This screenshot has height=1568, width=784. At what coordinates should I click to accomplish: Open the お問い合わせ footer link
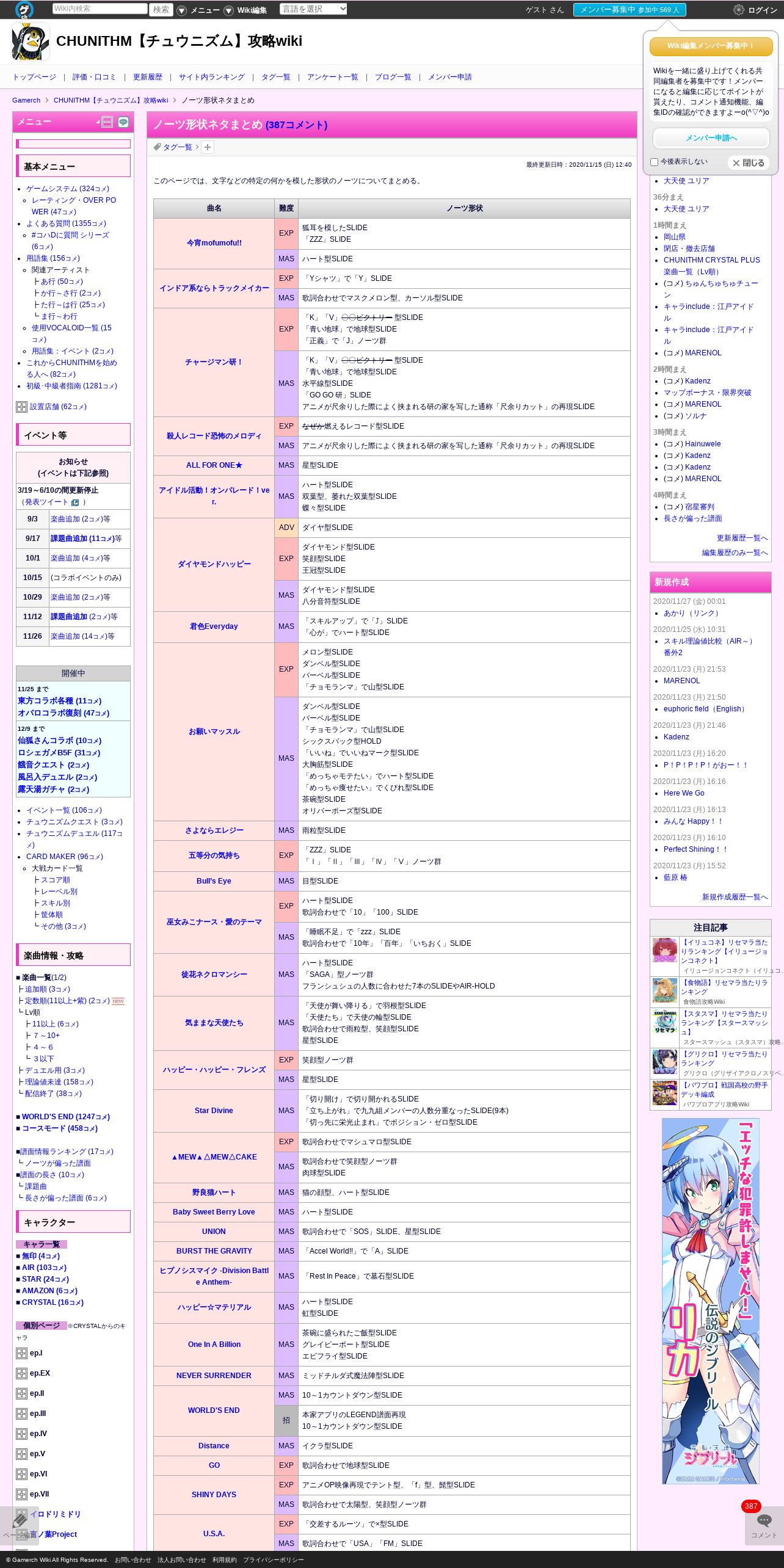point(132,1559)
